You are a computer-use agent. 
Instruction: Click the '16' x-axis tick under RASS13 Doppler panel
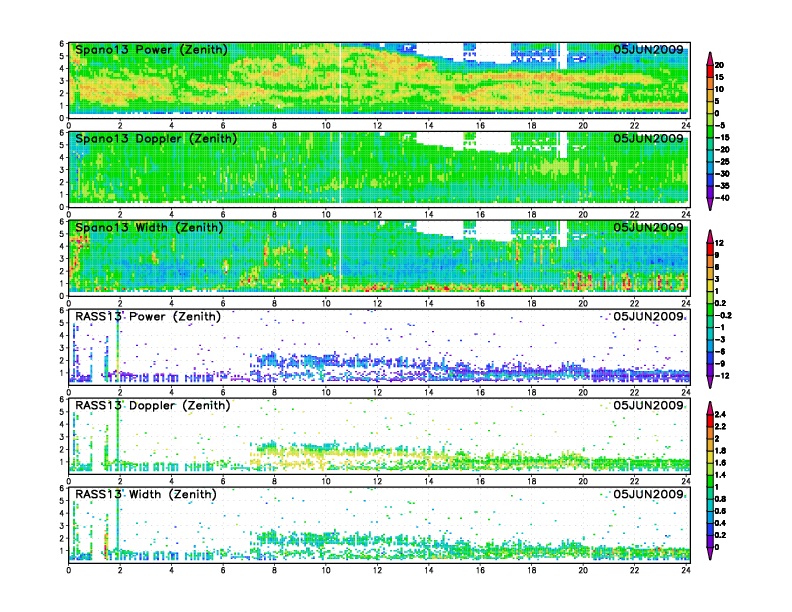[480, 481]
